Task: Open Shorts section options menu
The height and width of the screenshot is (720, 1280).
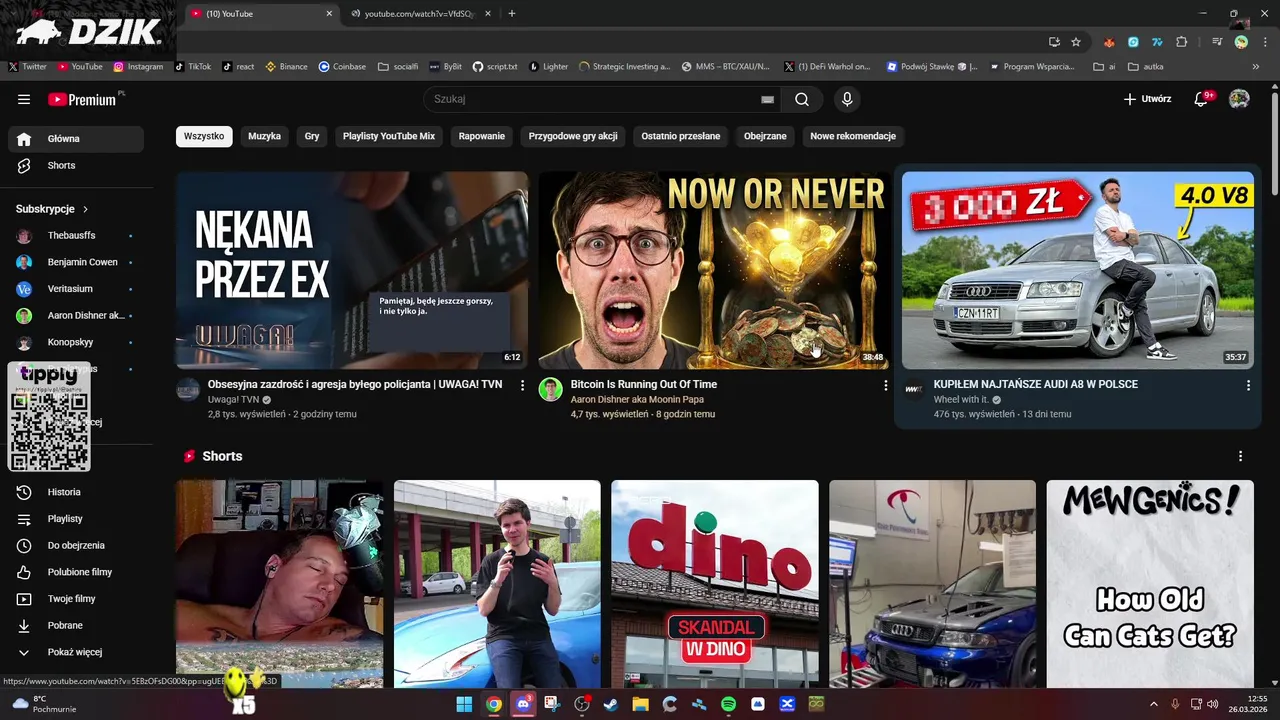Action: 1241,456
